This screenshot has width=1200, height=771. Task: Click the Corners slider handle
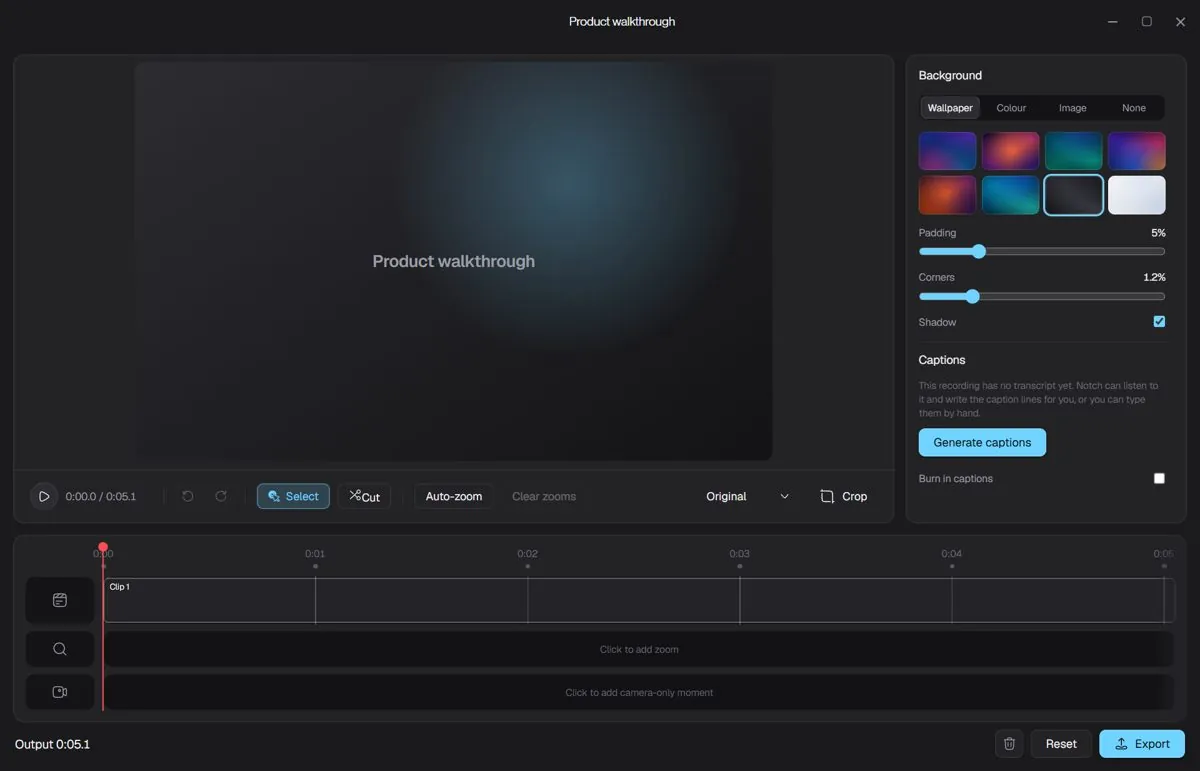(972, 296)
